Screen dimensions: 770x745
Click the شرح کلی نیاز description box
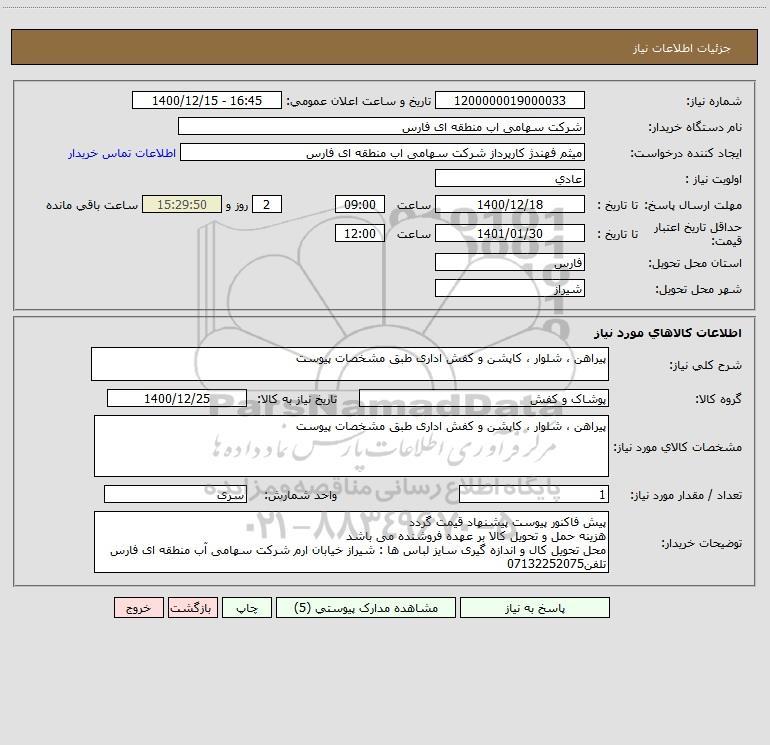click(350, 364)
